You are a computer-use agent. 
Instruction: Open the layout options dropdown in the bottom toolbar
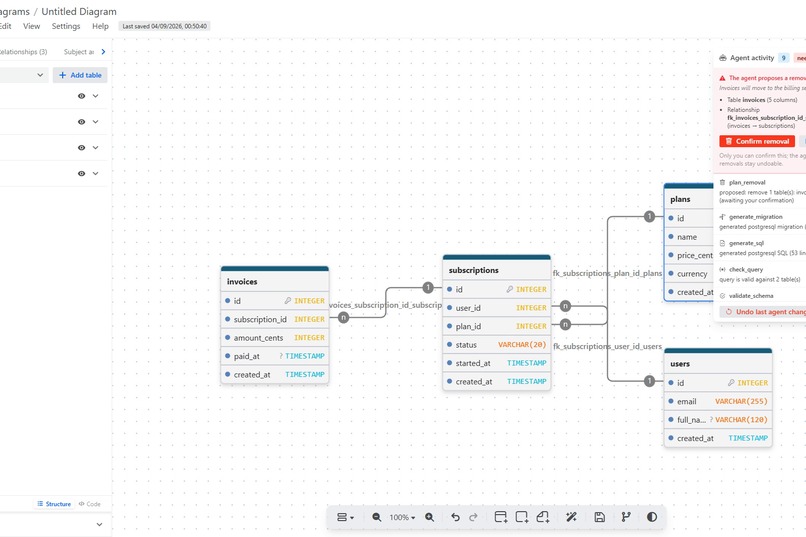[x=345, y=517]
